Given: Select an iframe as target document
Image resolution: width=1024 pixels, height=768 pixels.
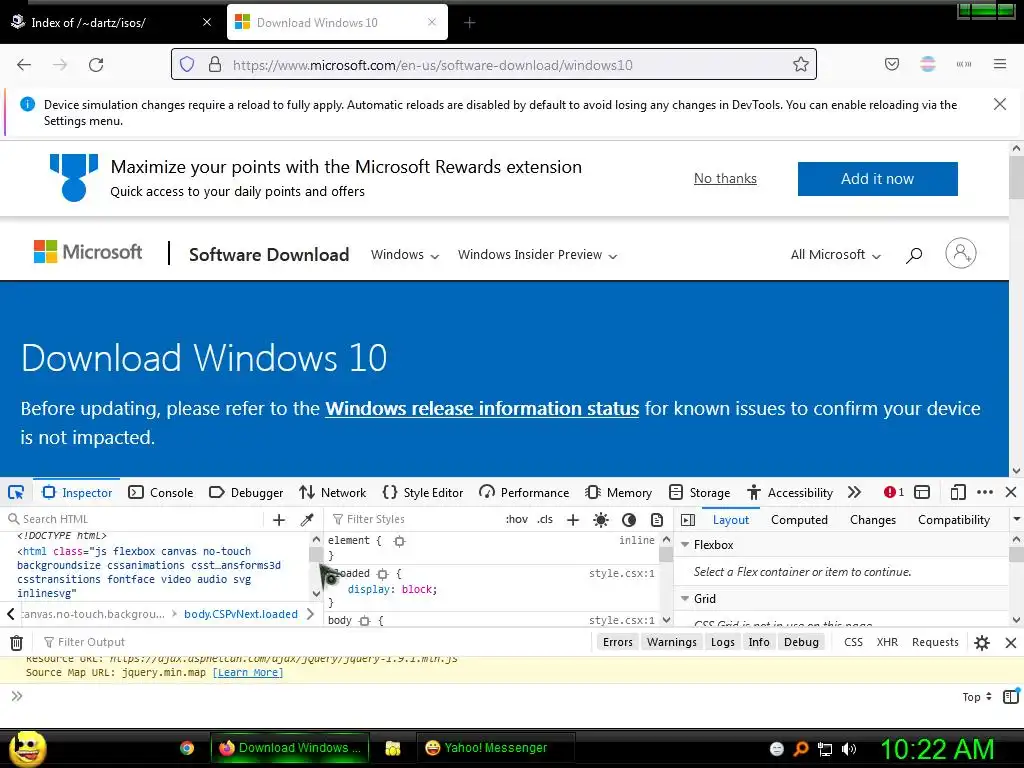Looking at the screenshot, I should point(922,492).
